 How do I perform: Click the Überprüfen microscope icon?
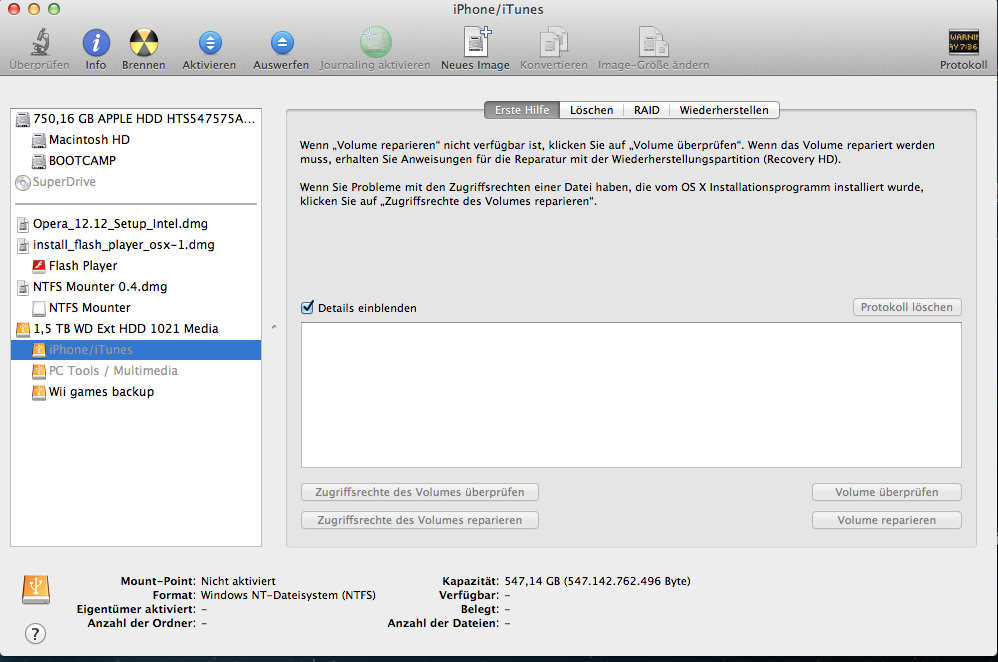(39, 43)
